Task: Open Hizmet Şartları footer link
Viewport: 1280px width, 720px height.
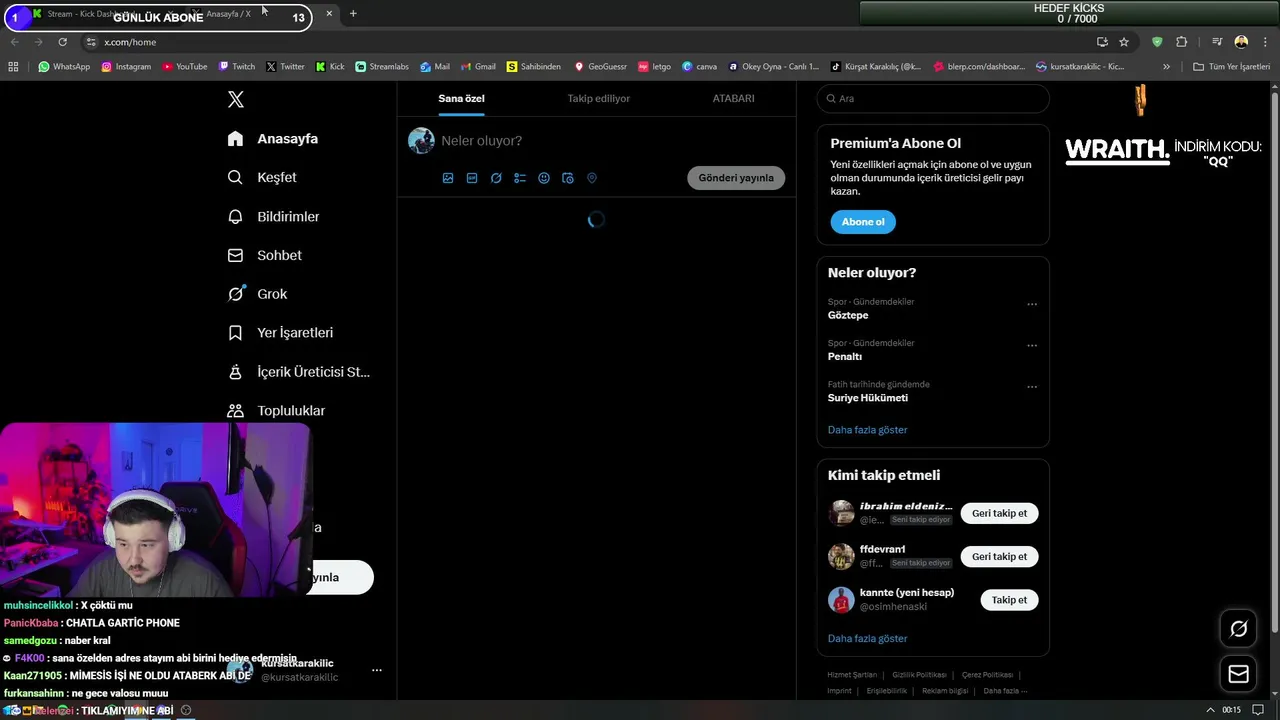Action: 852,675
